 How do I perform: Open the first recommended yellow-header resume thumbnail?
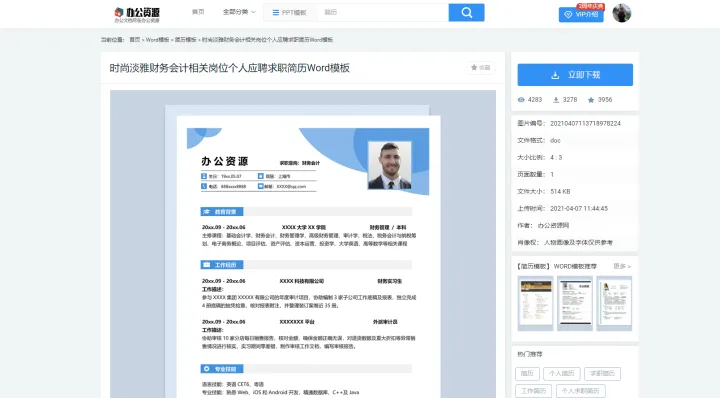535,303
